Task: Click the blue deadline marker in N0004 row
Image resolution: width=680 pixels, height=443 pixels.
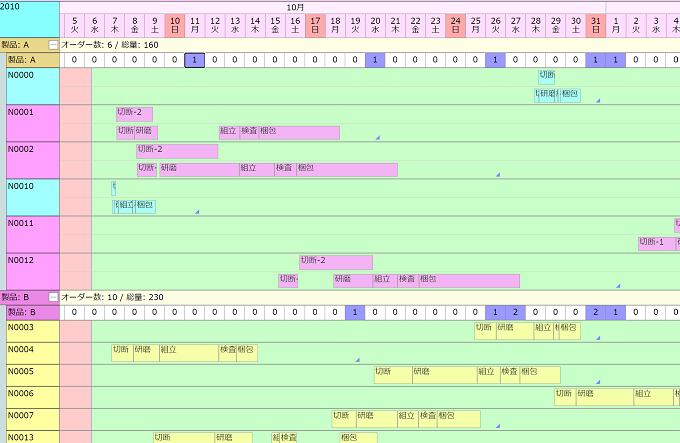Action: point(357,360)
